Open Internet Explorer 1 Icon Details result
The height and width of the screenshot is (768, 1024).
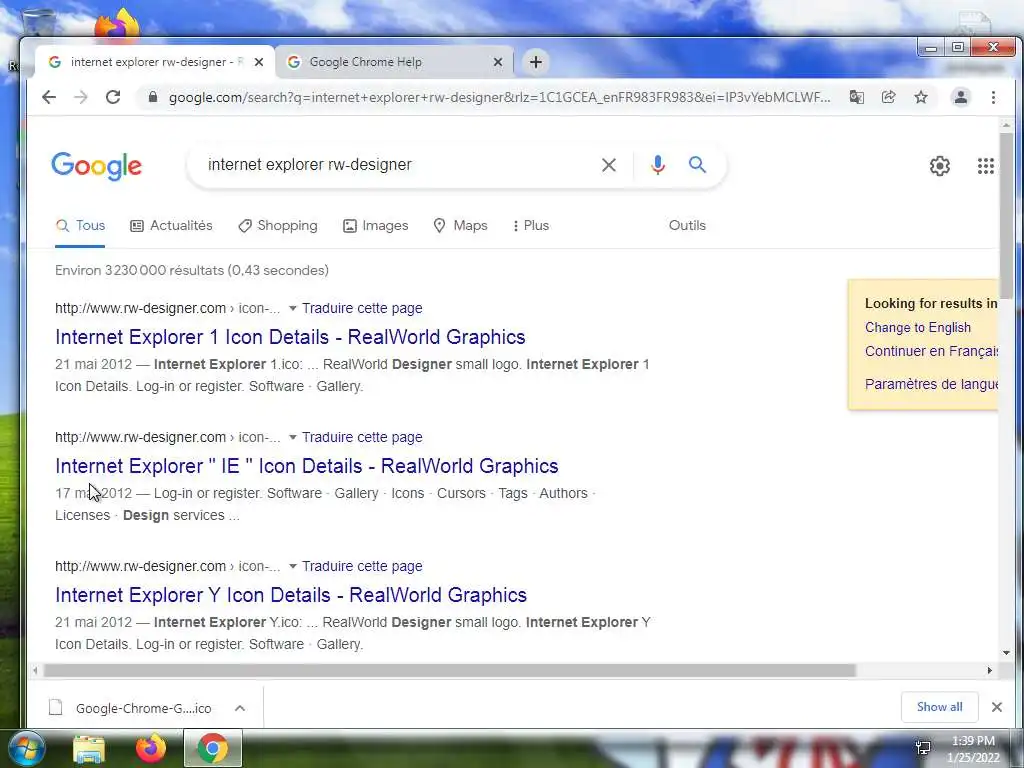(290, 337)
